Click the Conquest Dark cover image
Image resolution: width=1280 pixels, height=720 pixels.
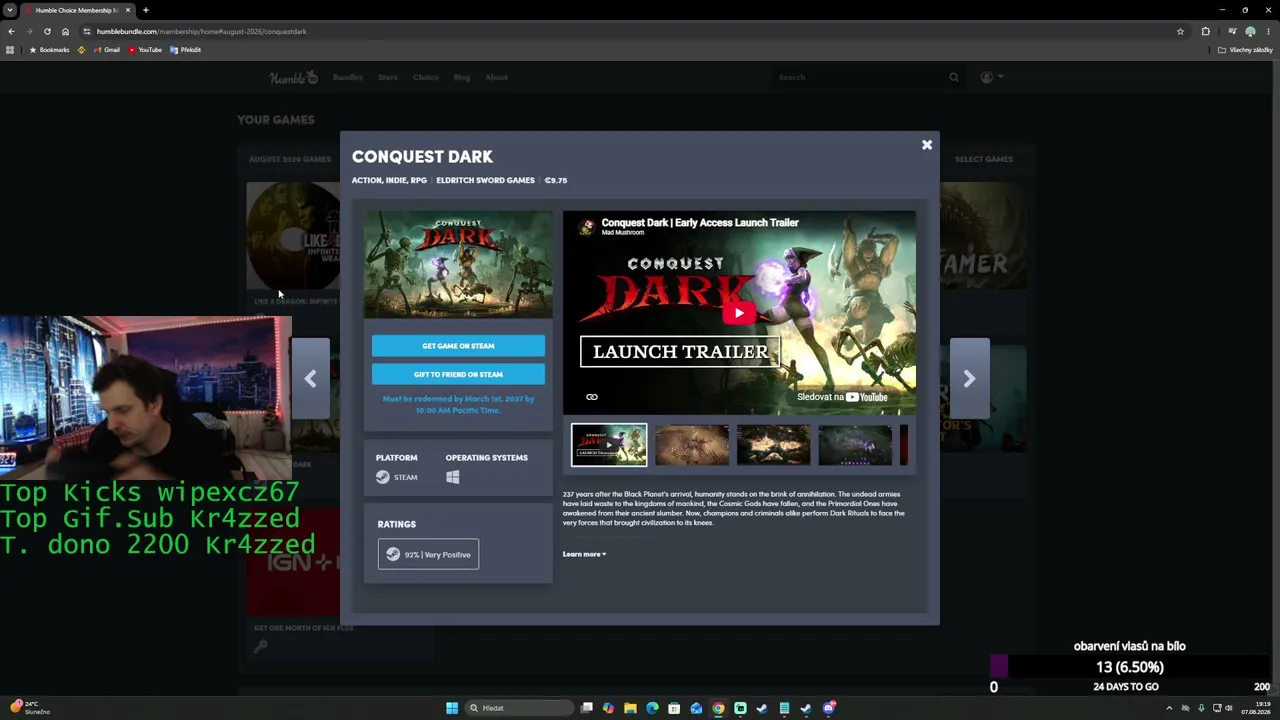(x=458, y=264)
